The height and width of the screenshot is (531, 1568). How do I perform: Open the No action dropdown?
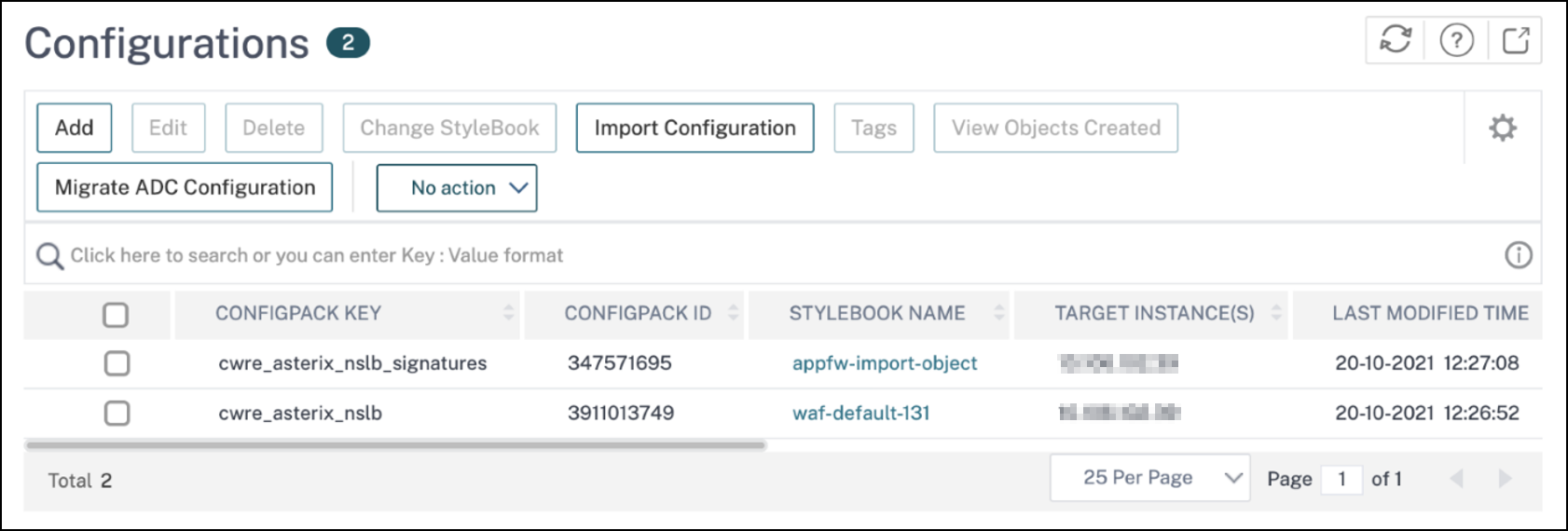coord(457,188)
